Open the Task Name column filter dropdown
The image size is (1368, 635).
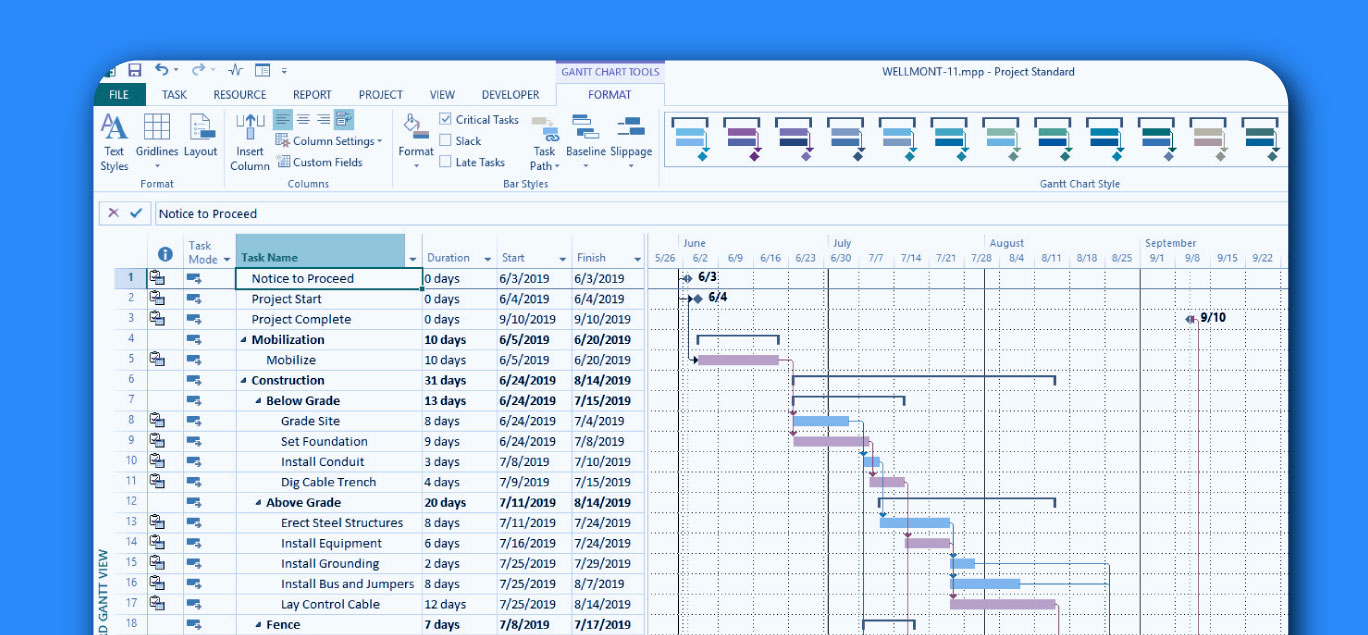[413, 259]
